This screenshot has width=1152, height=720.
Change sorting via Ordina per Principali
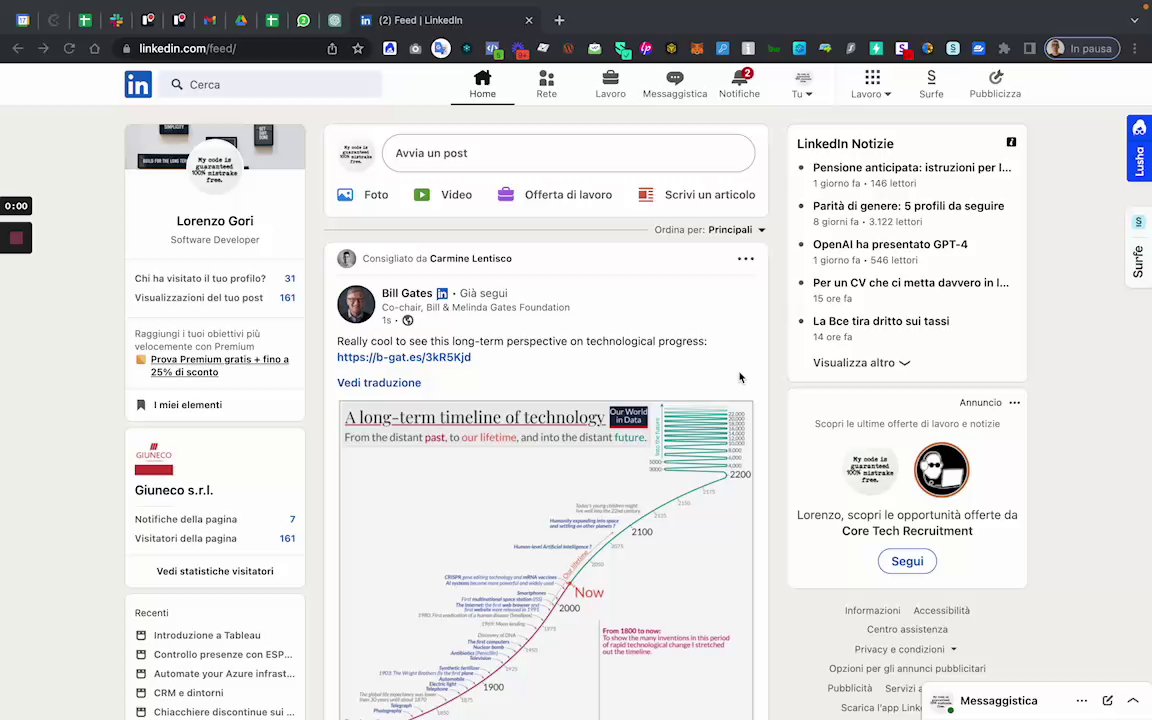[x=710, y=230]
